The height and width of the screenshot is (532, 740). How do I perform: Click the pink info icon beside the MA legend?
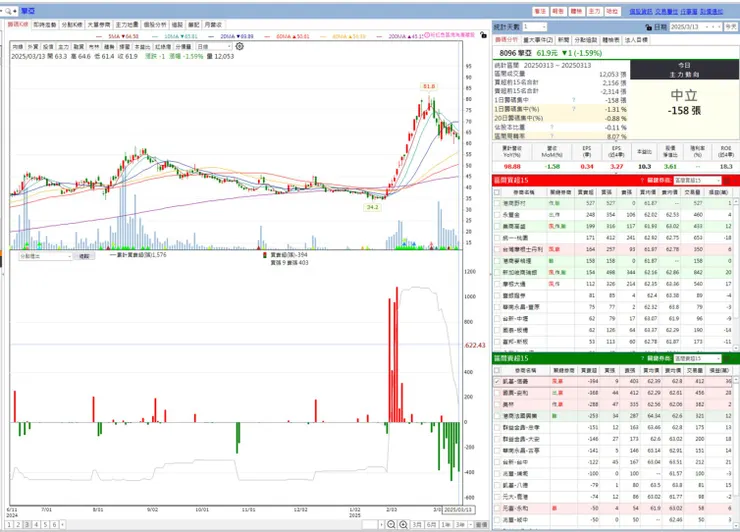point(427,35)
